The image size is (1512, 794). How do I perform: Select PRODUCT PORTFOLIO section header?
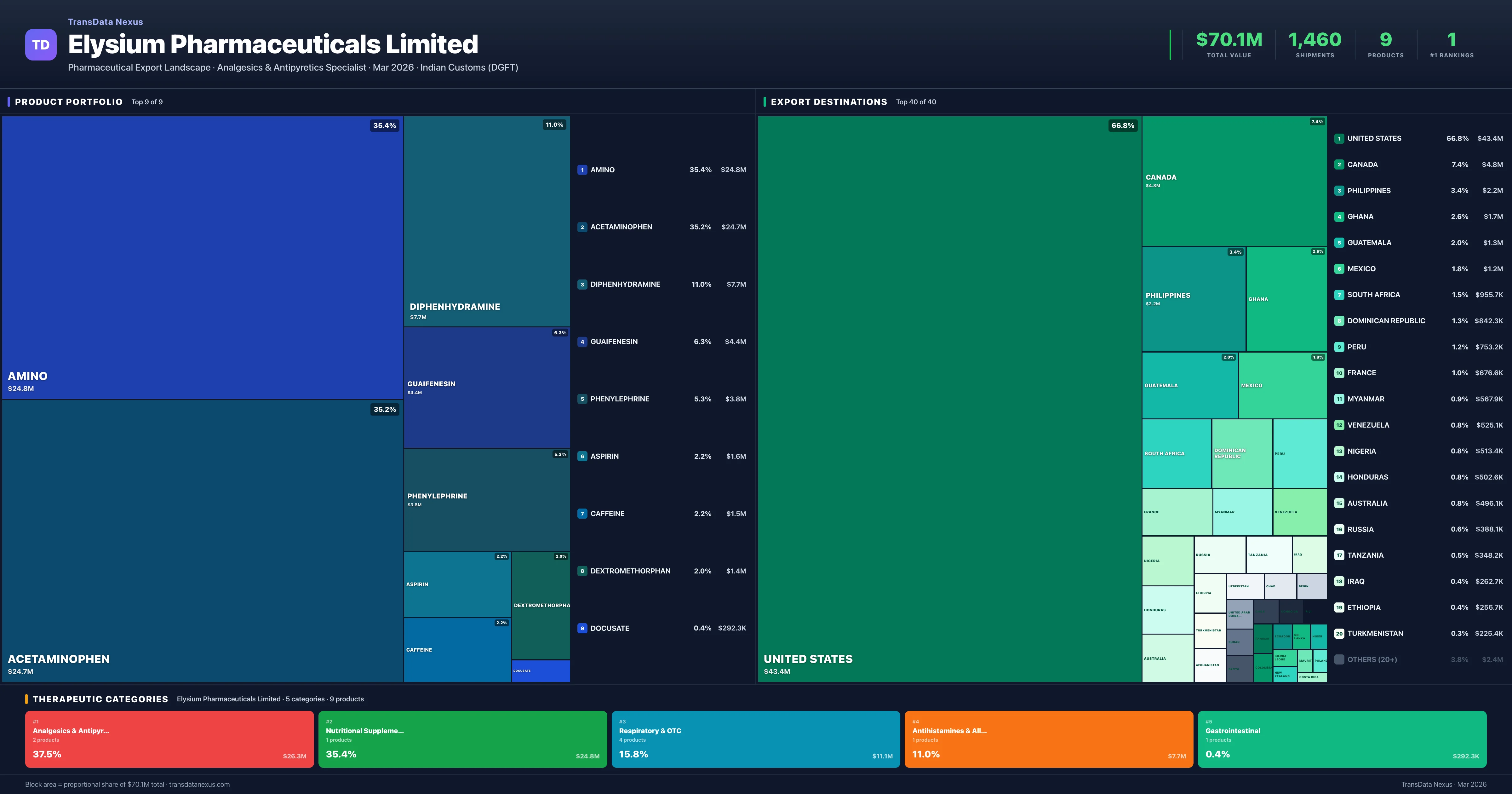point(69,101)
